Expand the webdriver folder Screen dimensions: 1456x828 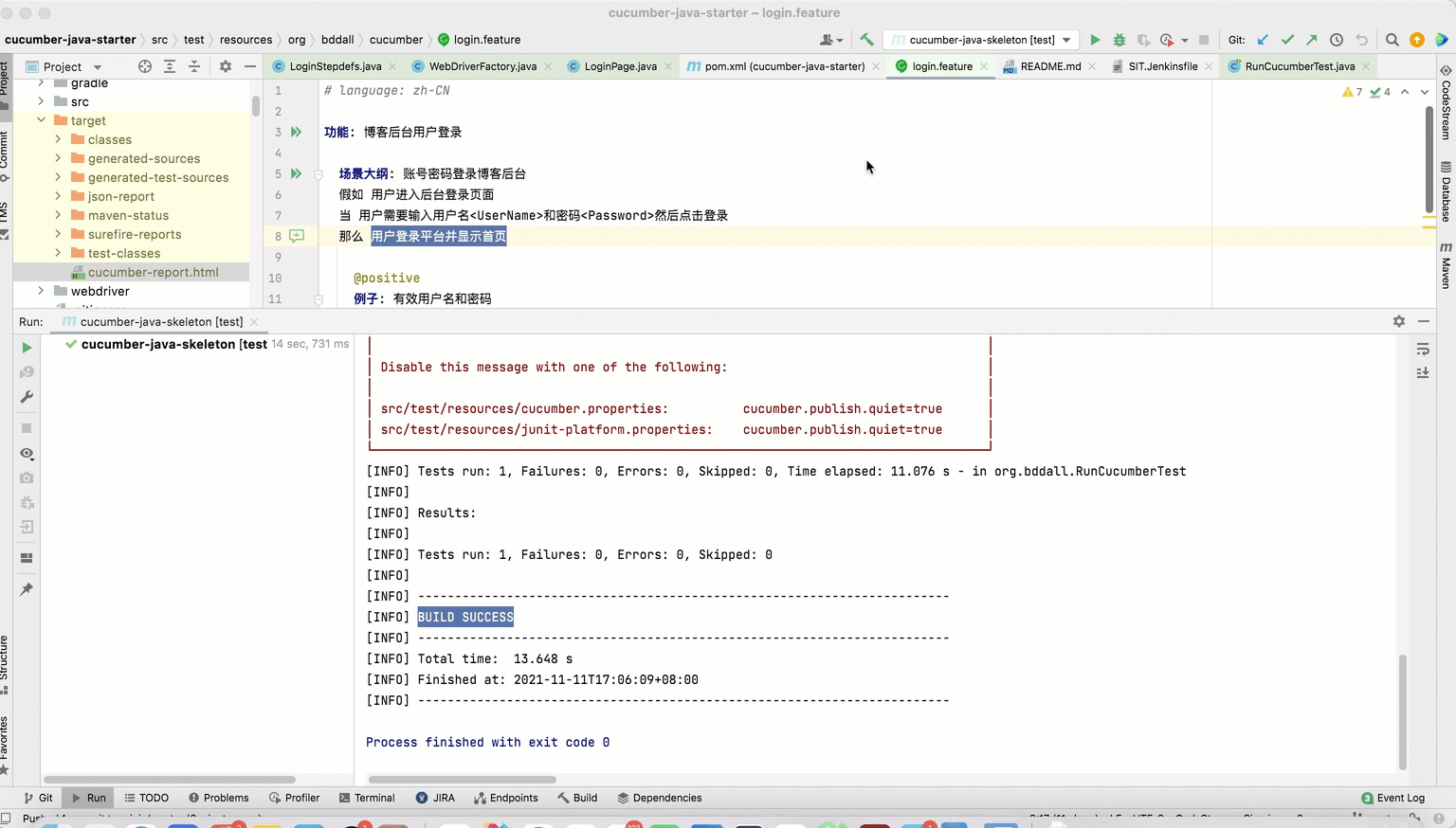pos(41,291)
